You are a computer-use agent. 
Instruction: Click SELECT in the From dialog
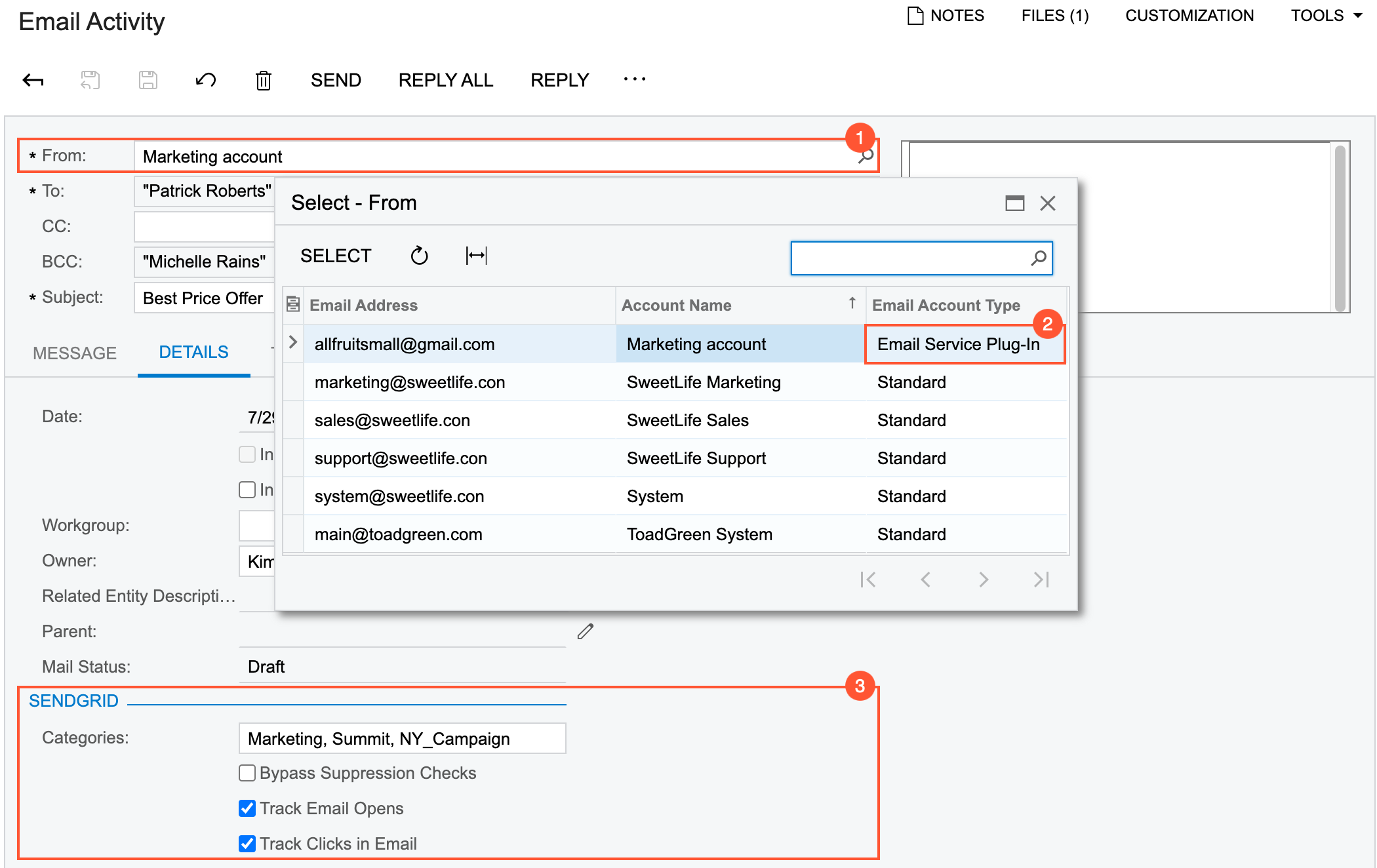tap(336, 256)
